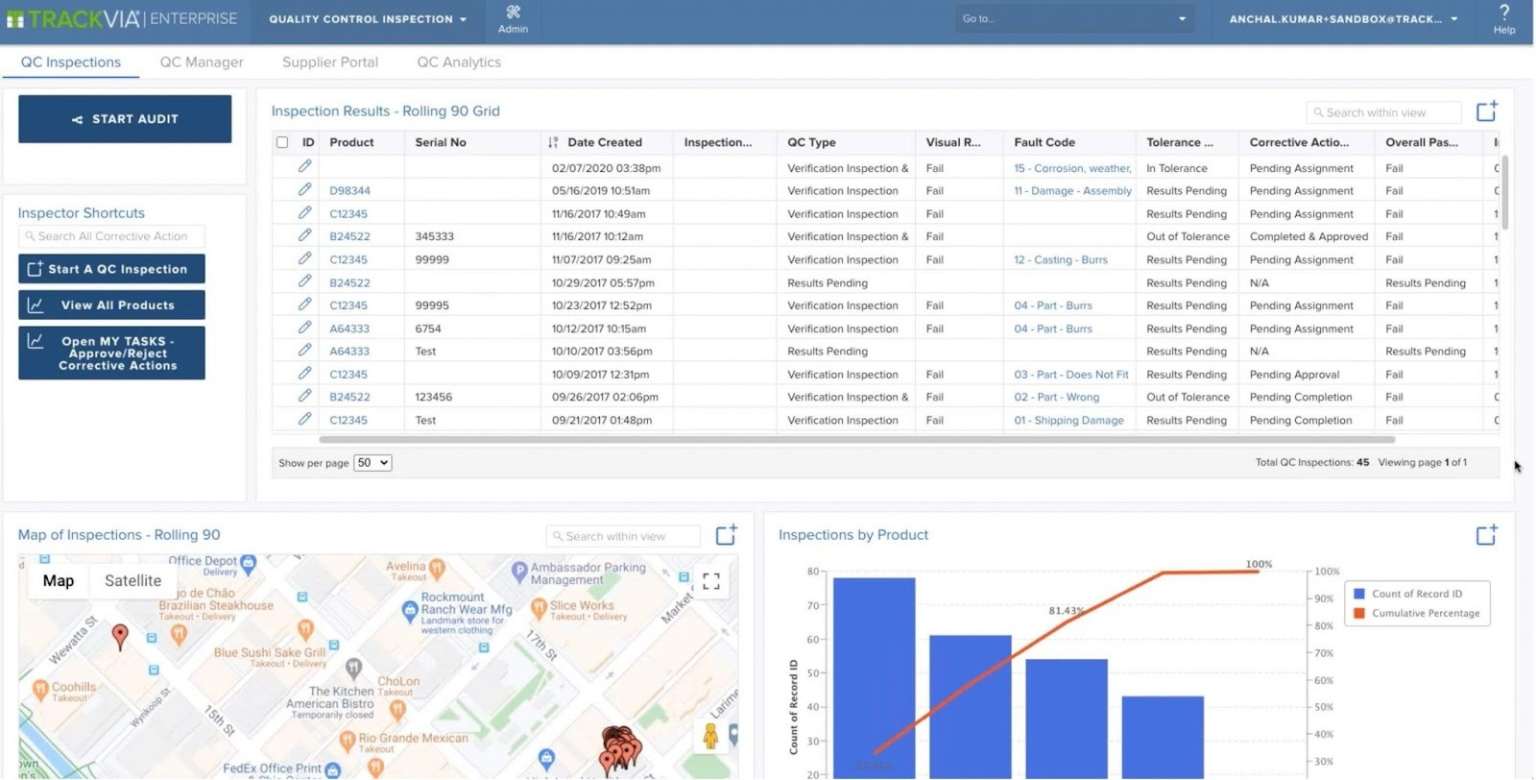The height and width of the screenshot is (780, 1536).
Task: Open the Go to... navigation dropdown
Action: (1073, 17)
